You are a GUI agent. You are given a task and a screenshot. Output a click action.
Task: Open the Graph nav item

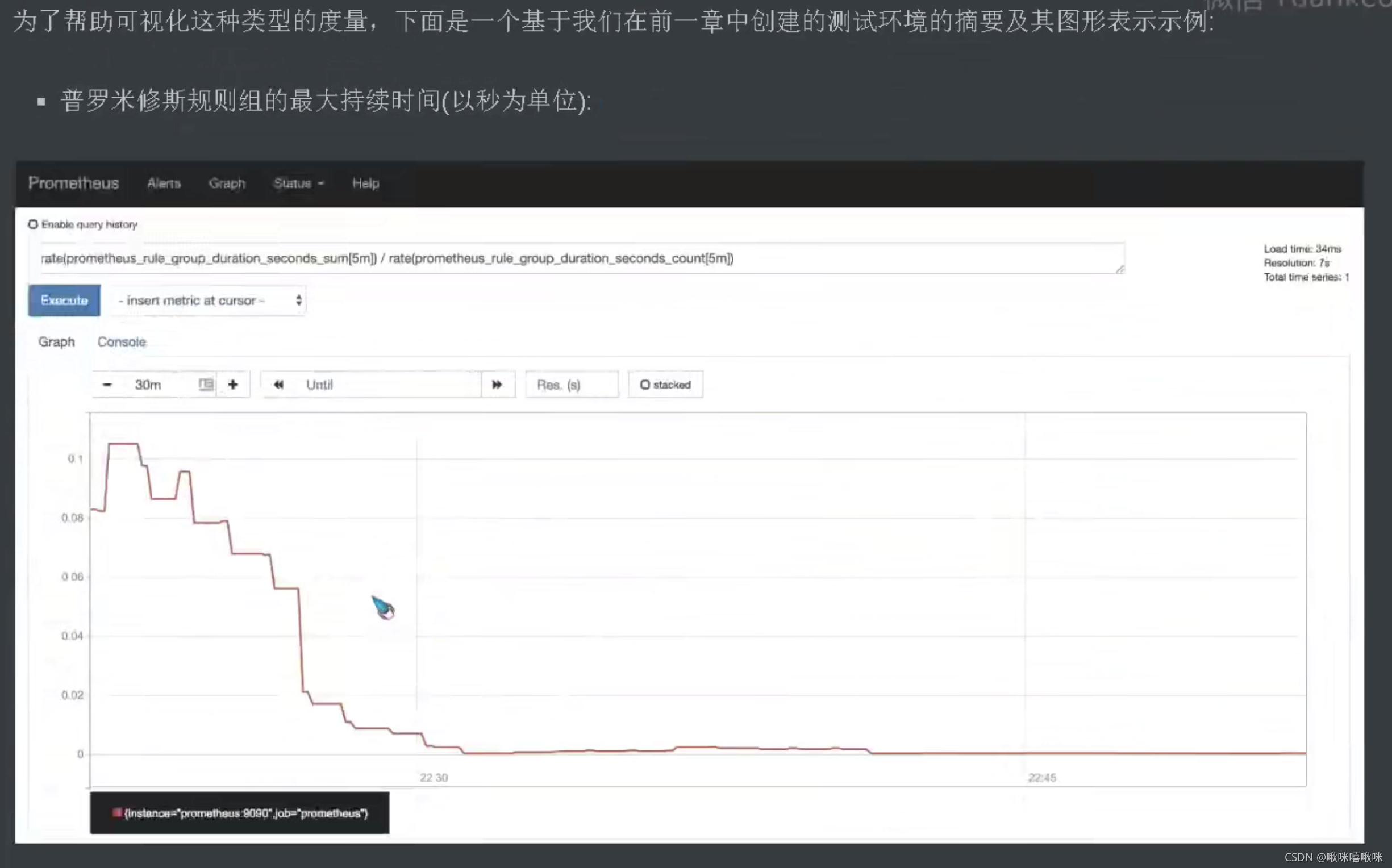227,183
